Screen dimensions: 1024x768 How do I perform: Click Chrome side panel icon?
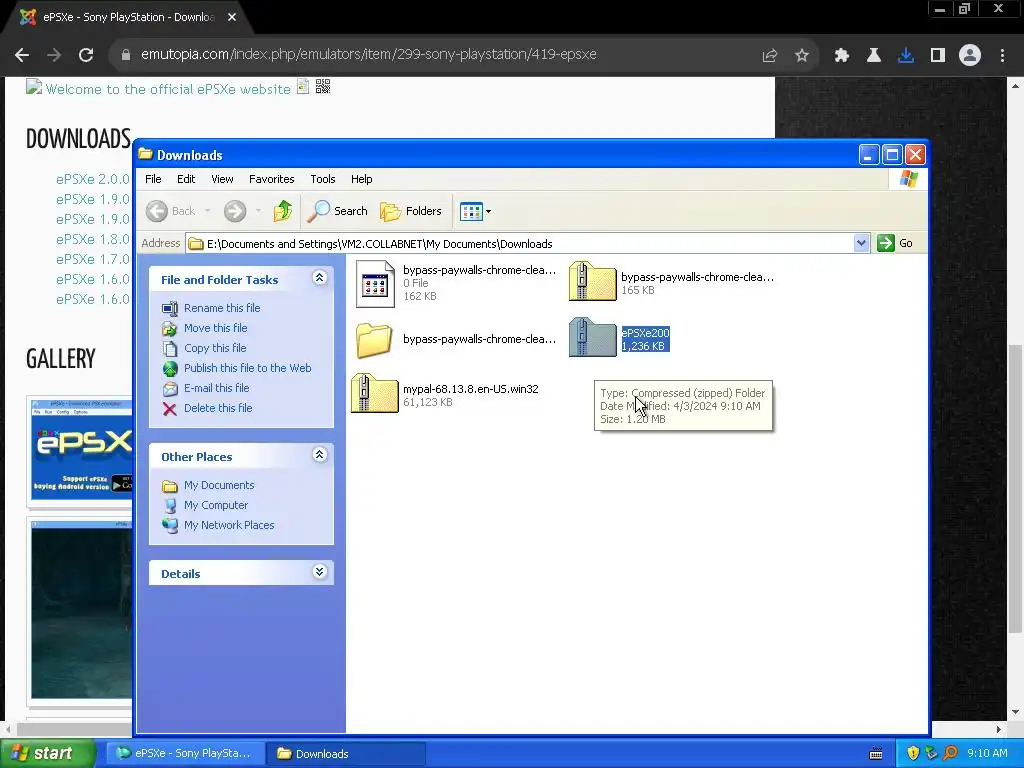pos(938,56)
